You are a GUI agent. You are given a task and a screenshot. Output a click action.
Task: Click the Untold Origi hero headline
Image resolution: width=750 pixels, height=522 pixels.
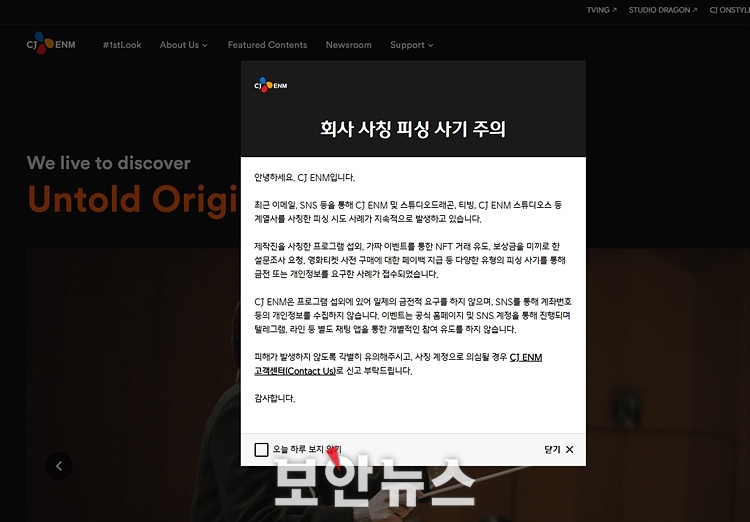coord(132,199)
